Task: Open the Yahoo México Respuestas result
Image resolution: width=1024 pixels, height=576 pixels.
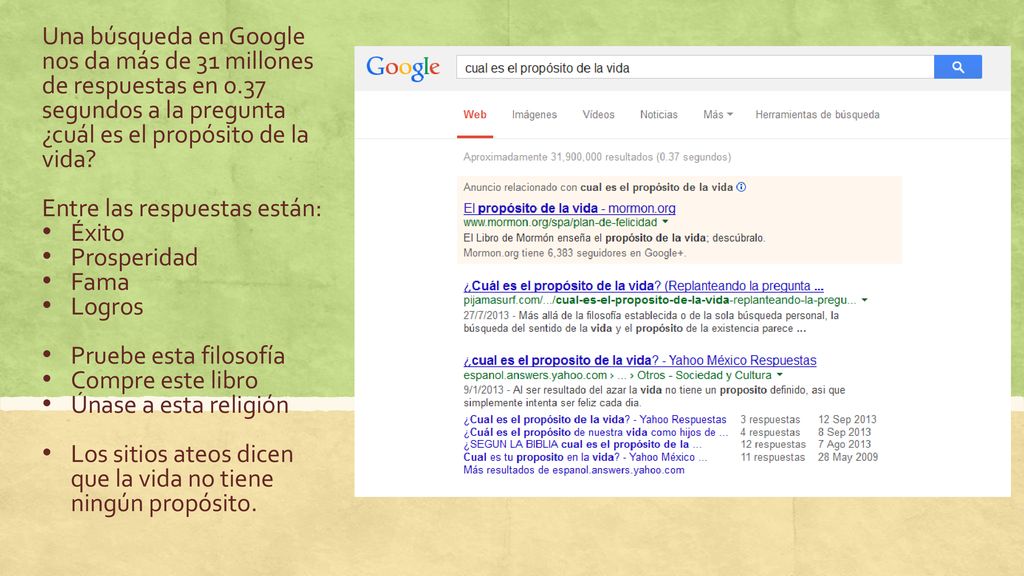Action: tap(640, 360)
